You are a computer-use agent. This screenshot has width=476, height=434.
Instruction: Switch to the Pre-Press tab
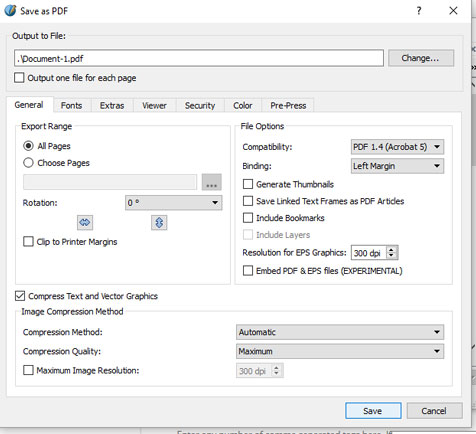click(x=288, y=105)
